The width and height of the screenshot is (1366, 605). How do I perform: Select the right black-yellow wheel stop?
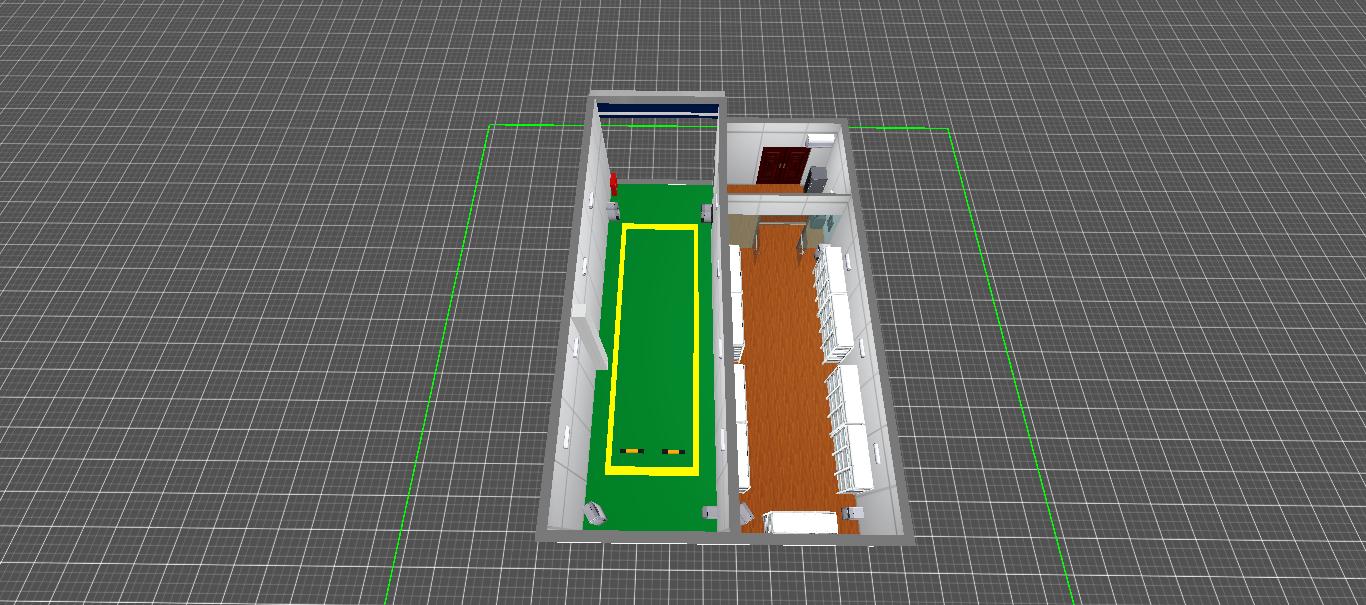point(673,452)
